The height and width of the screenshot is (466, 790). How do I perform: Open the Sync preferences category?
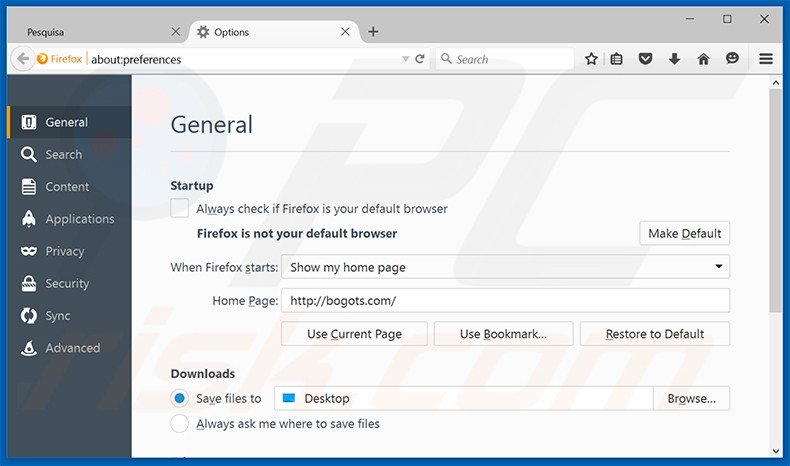click(x=70, y=315)
